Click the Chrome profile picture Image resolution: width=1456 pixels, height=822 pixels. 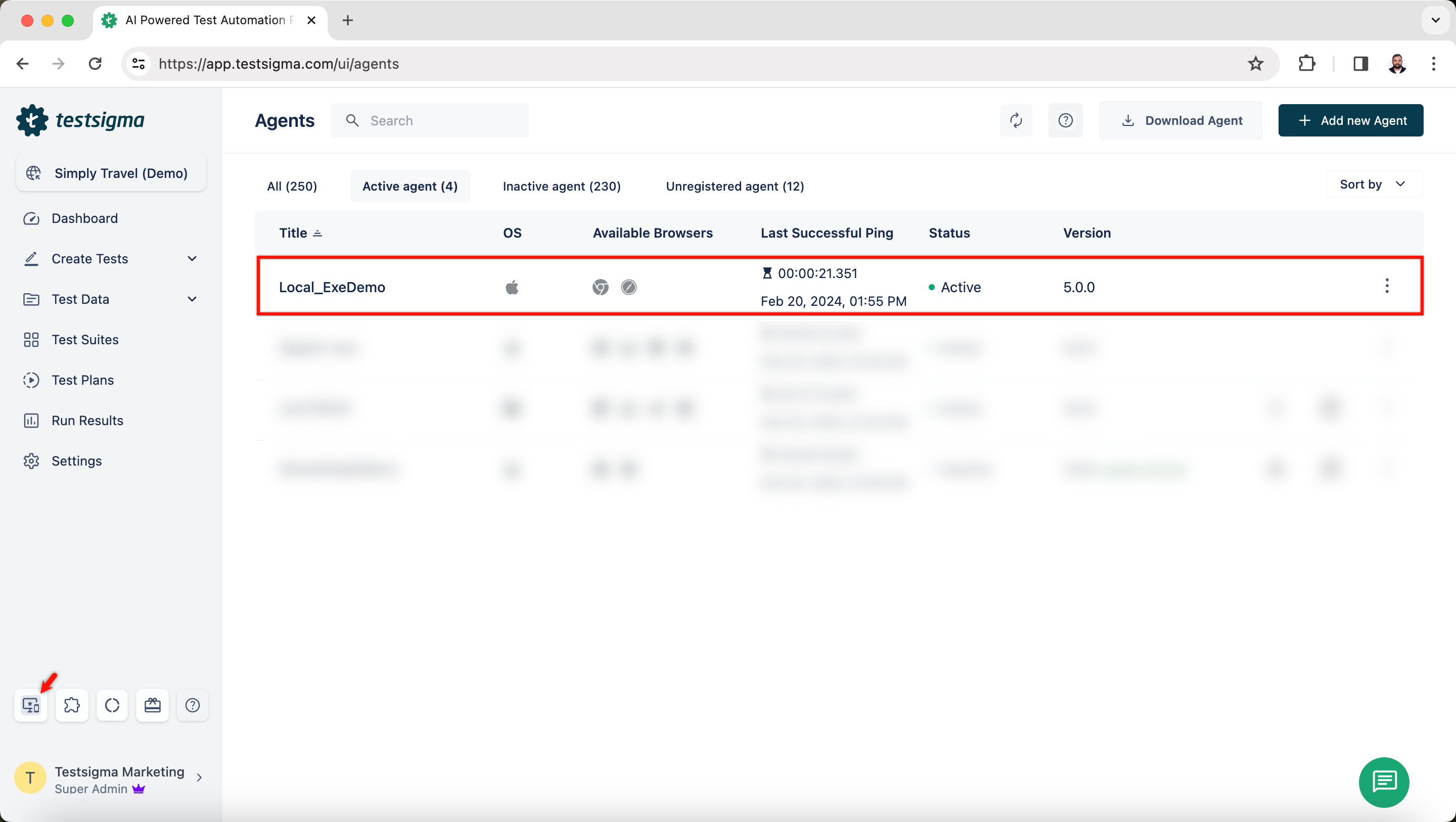click(1397, 64)
